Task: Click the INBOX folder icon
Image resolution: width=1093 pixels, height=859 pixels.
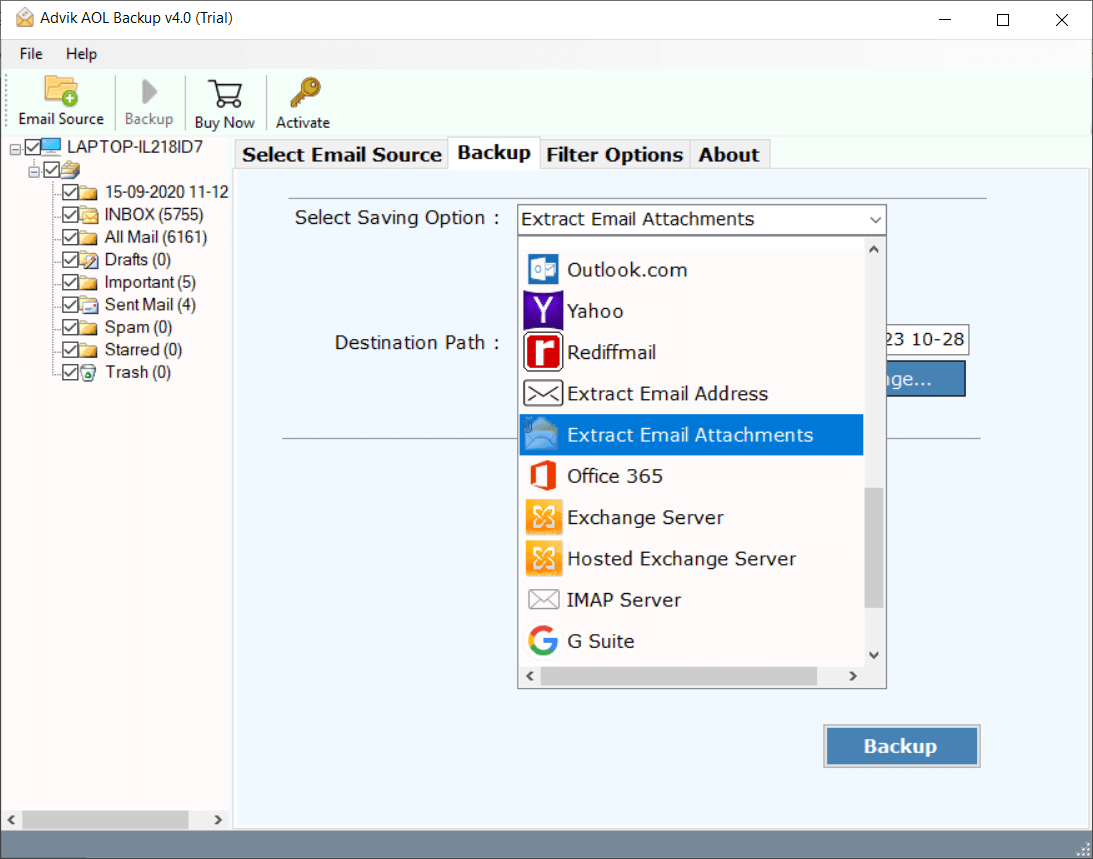Action: [x=89, y=215]
